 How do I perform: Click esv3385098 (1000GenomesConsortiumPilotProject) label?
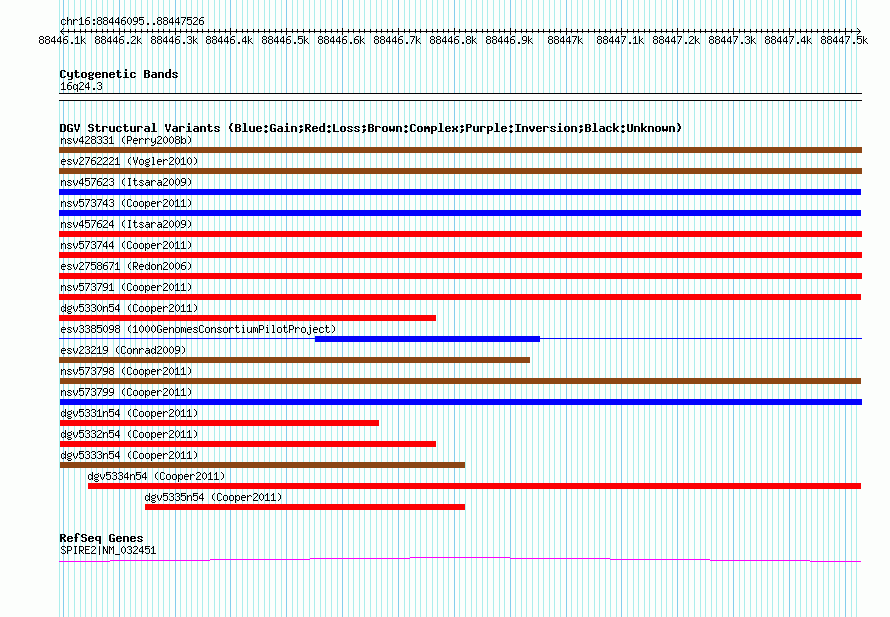coord(198,329)
